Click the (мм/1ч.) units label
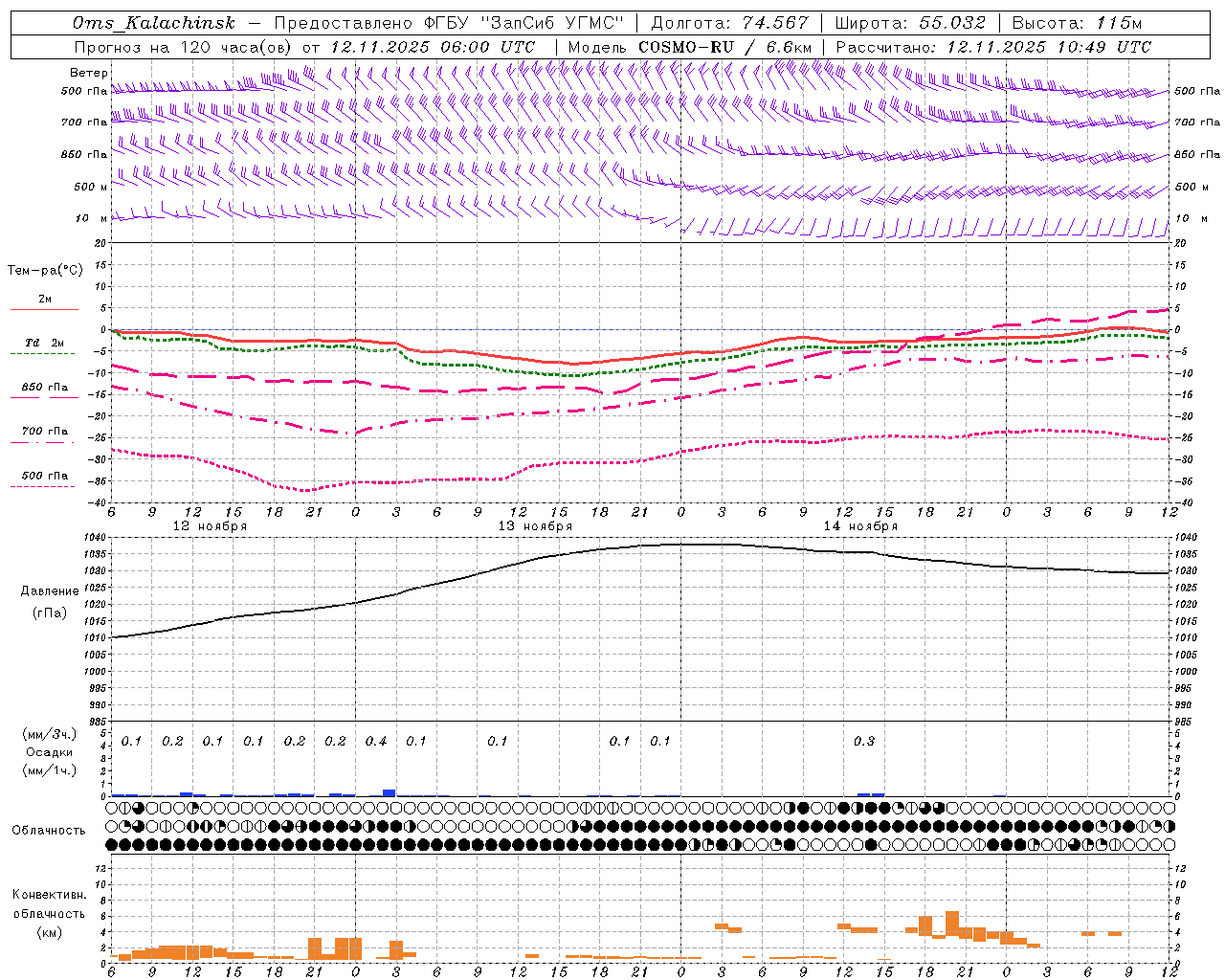1225x980 pixels. [x=49, y=770]
